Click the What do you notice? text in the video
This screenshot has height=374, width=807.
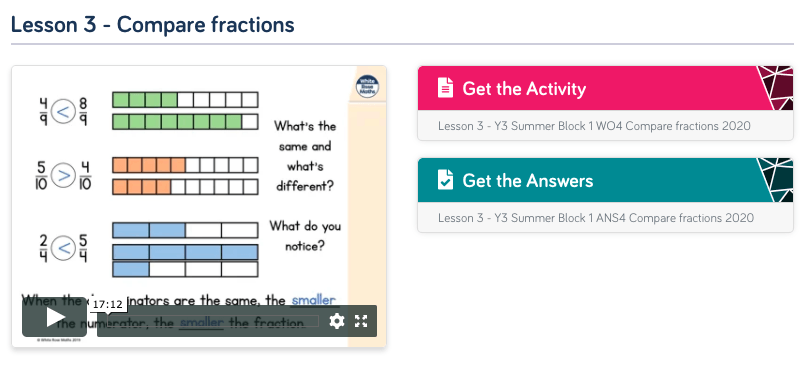[305, 236]
